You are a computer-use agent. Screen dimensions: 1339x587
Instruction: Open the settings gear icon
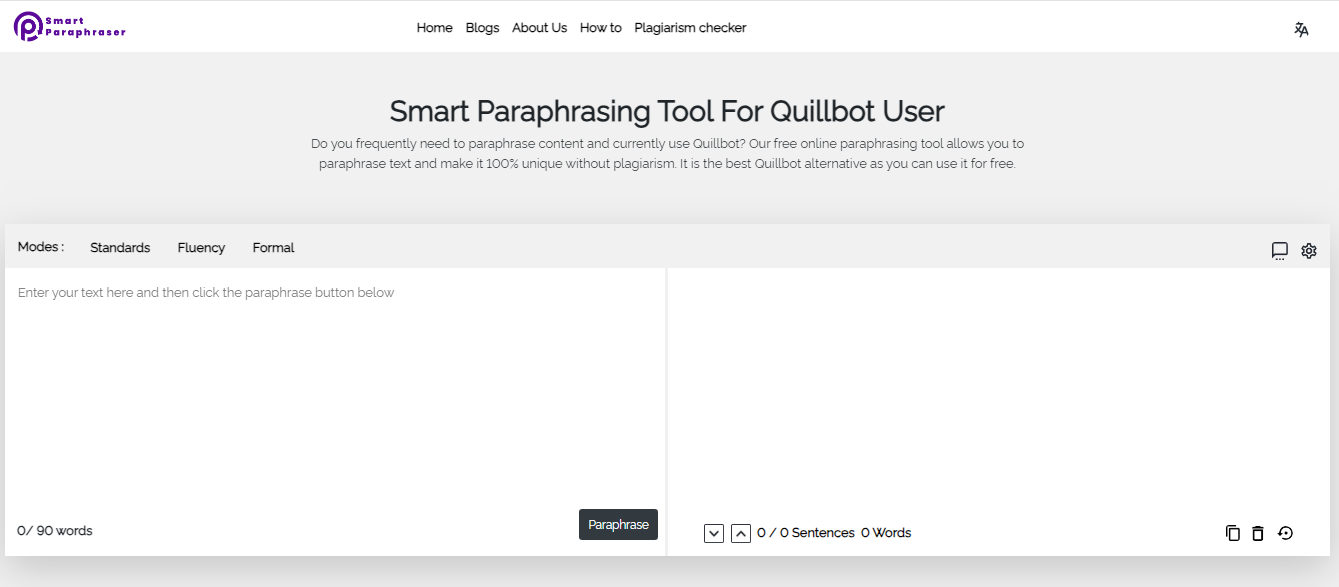click(1309, 251)
